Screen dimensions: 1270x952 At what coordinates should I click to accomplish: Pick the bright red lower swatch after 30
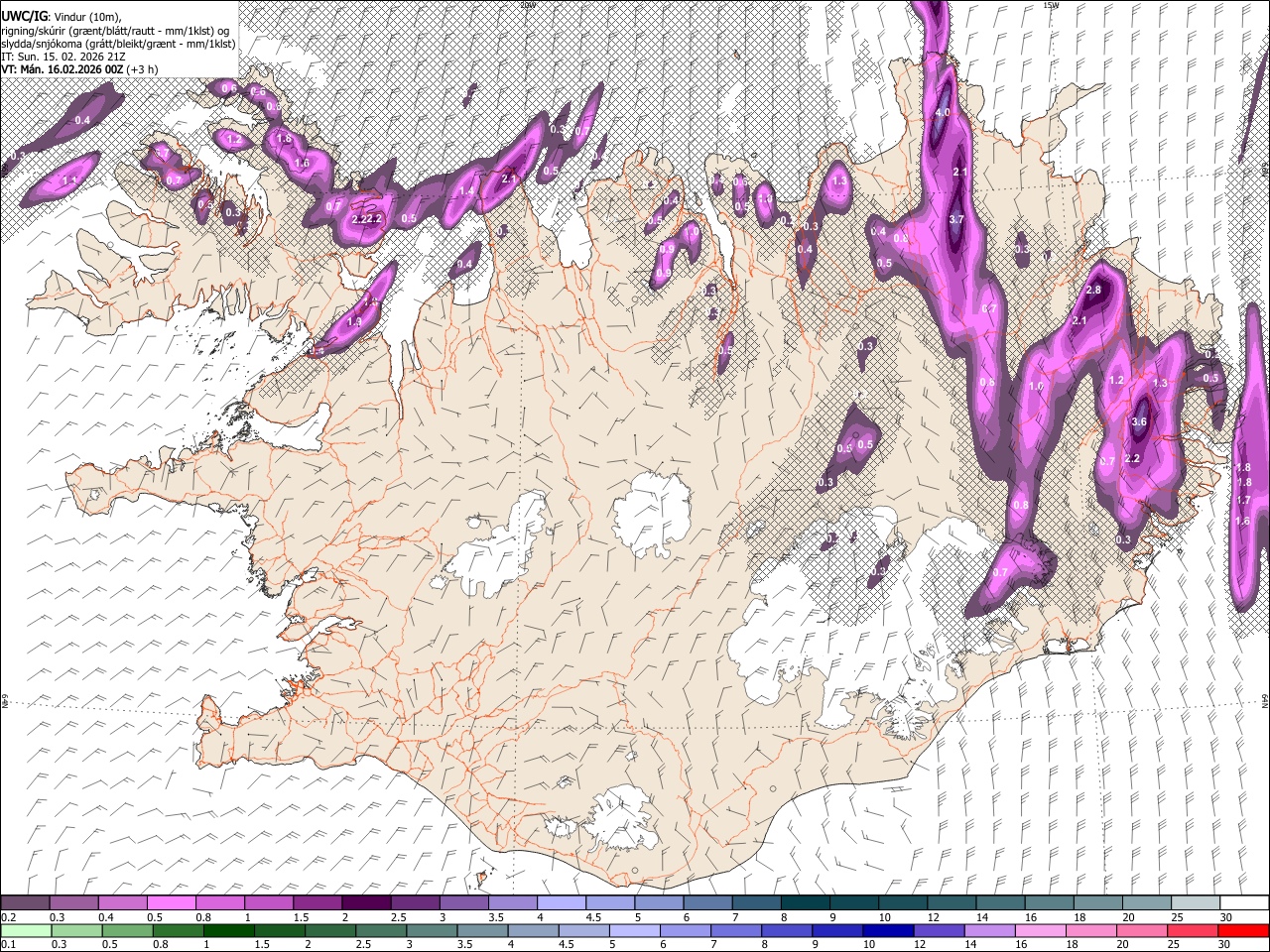[x=1243, y=931]
